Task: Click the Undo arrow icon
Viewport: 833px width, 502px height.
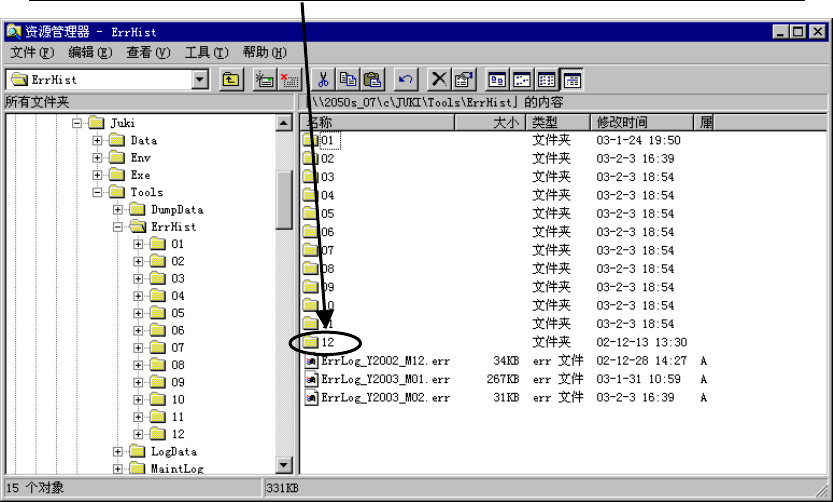Action: coord(405,80)
